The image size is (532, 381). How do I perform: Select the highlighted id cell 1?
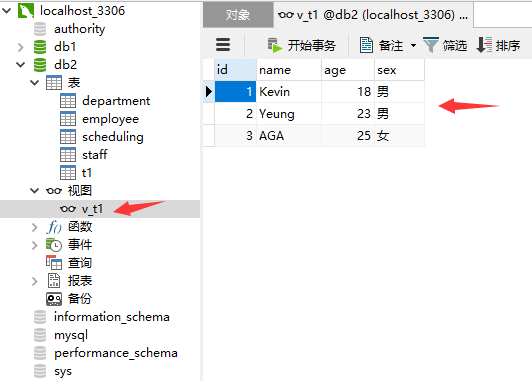[235, 92]
